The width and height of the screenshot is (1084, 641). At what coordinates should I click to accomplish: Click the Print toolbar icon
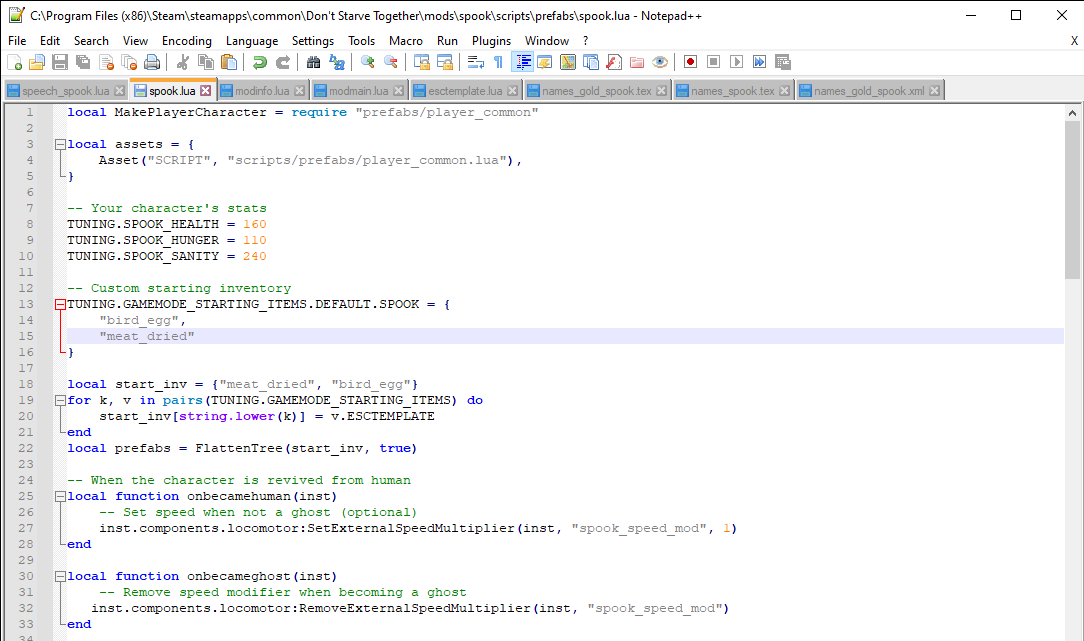tap(151, 62)
